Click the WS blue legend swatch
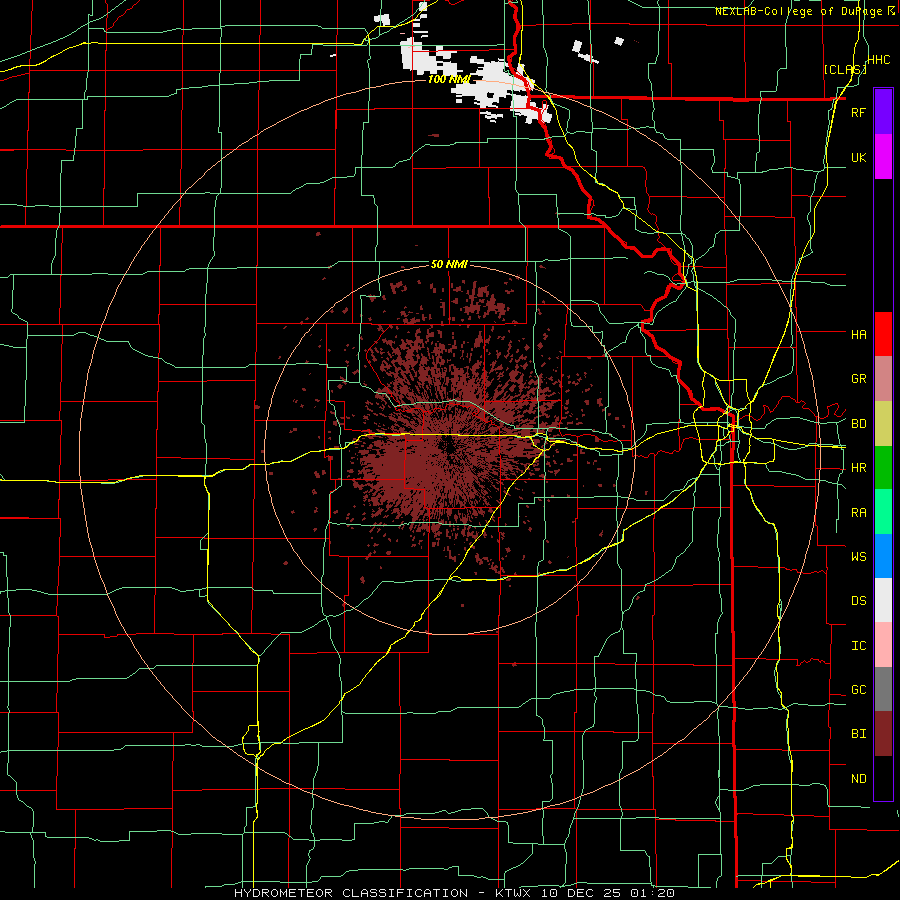Image resolution: width=900 pixels, height=900 pixels. pyautogui.click(x=883, y=556)
